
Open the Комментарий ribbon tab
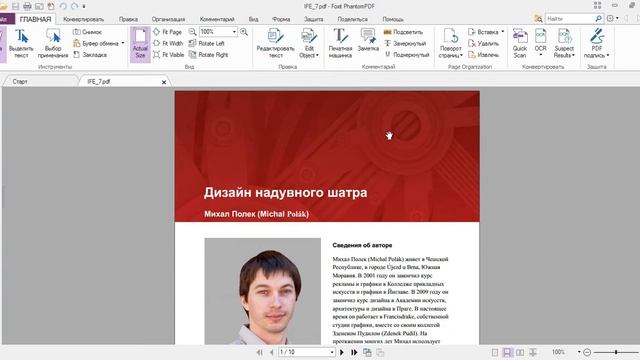tap(217, 19)
